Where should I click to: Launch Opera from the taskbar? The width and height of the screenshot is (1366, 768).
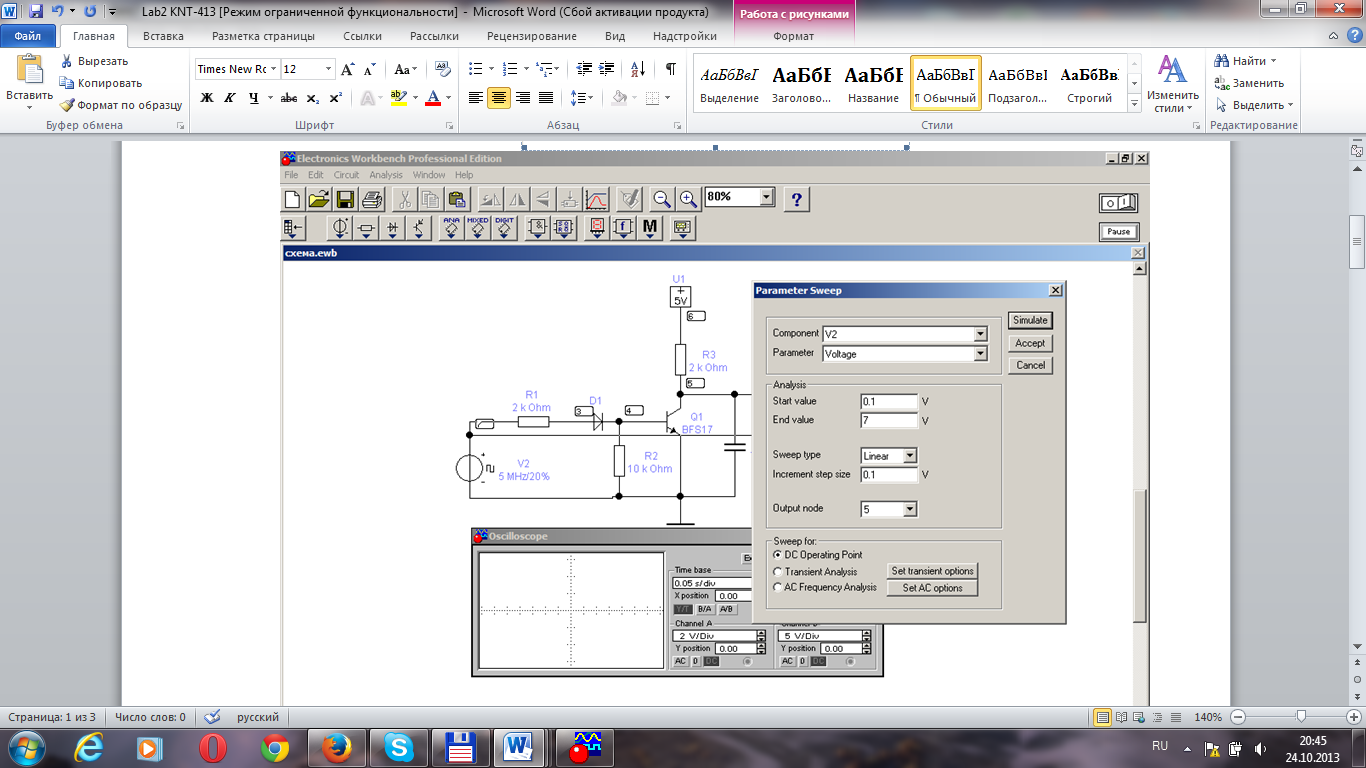point(212,748)
